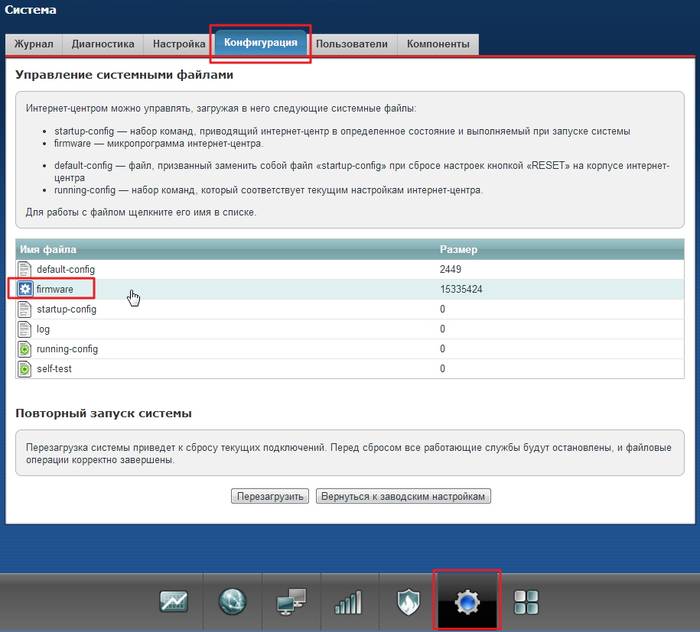Open Wi-Fi signal bars icon
This screenshot has width=700, height=632.
pos(349,601)
